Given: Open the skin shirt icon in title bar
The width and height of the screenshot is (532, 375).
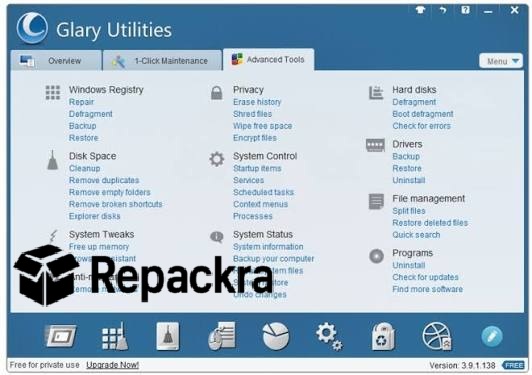Looking at the screenshot, I should click(x=420, y=10).
